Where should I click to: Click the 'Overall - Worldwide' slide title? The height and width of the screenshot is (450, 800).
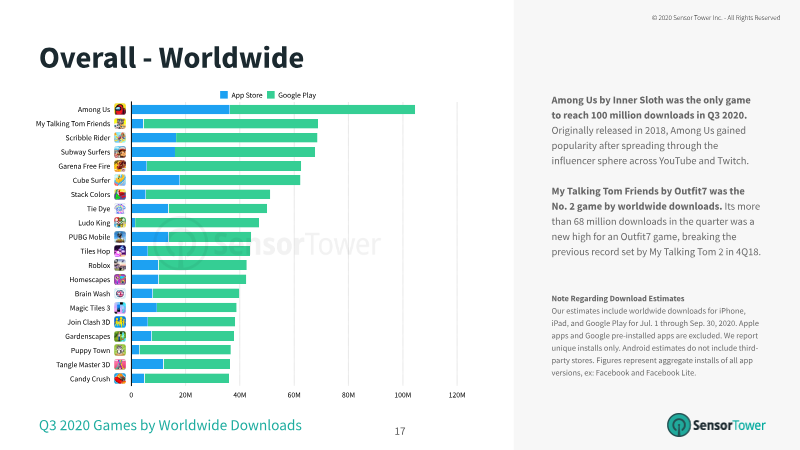[x=171, y=58]
